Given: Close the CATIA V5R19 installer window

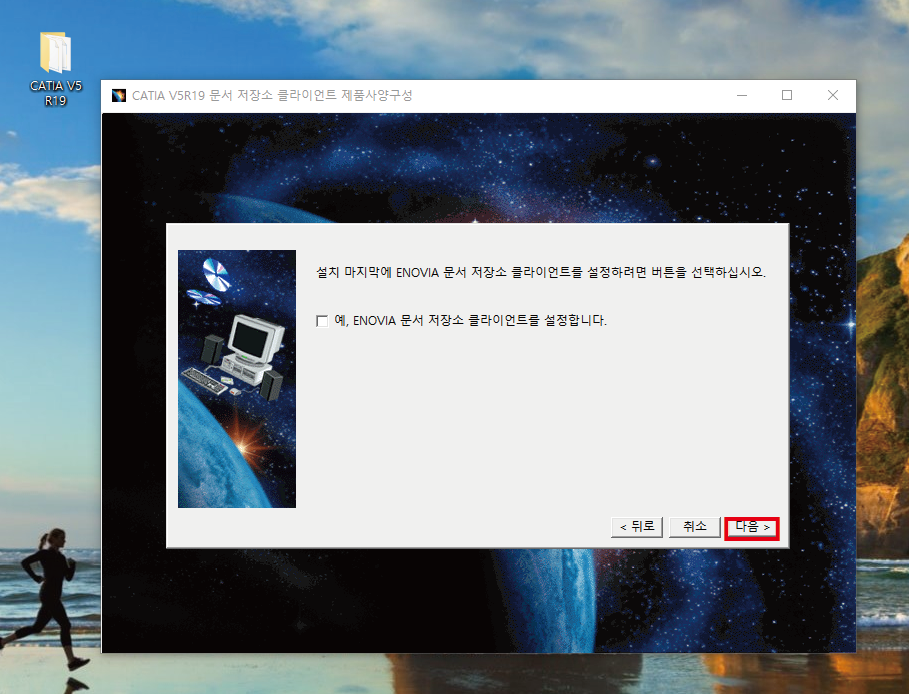Looking at the screenshot, I should pyautogui.click(x=832, y=95).
